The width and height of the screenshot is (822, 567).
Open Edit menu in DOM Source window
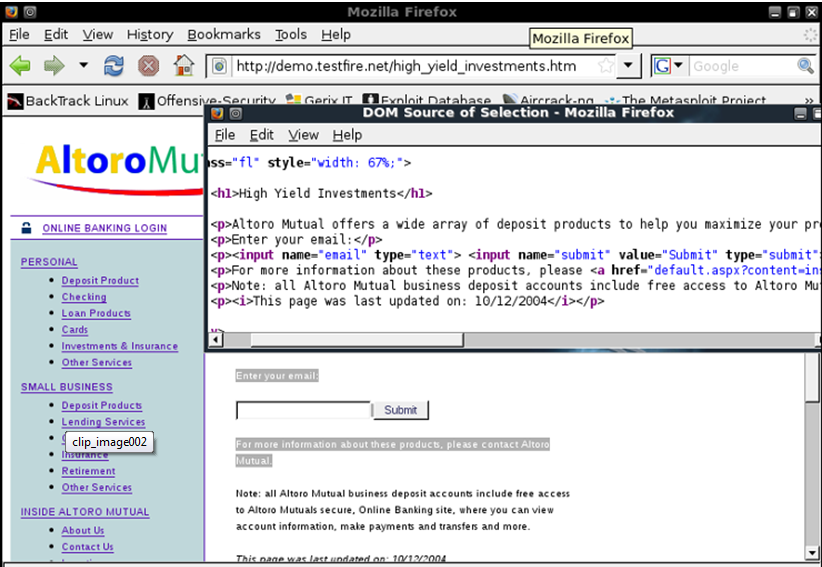(x=262, y=135)
